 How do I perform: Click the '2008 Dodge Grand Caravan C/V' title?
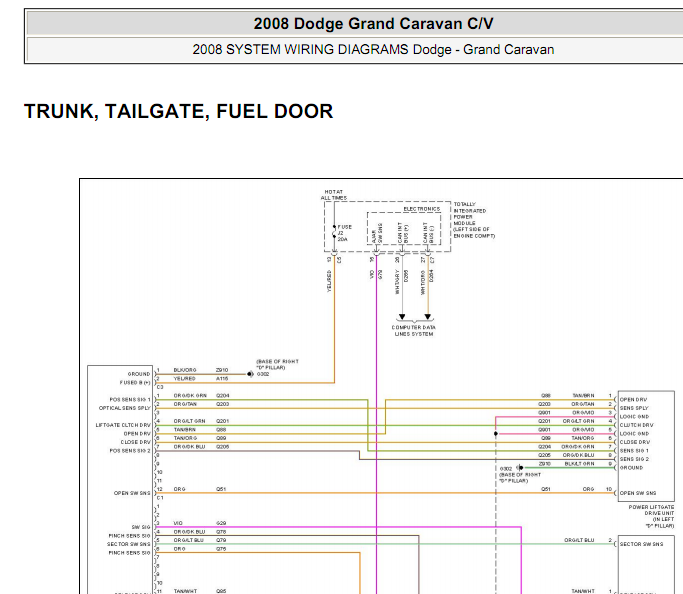click(x=373, y=24)
